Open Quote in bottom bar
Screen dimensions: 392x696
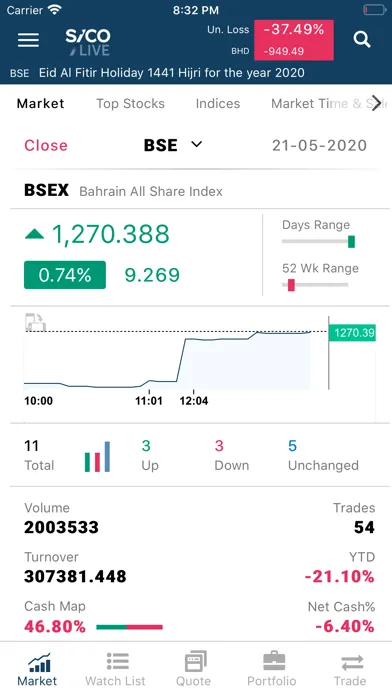(194, 669)
